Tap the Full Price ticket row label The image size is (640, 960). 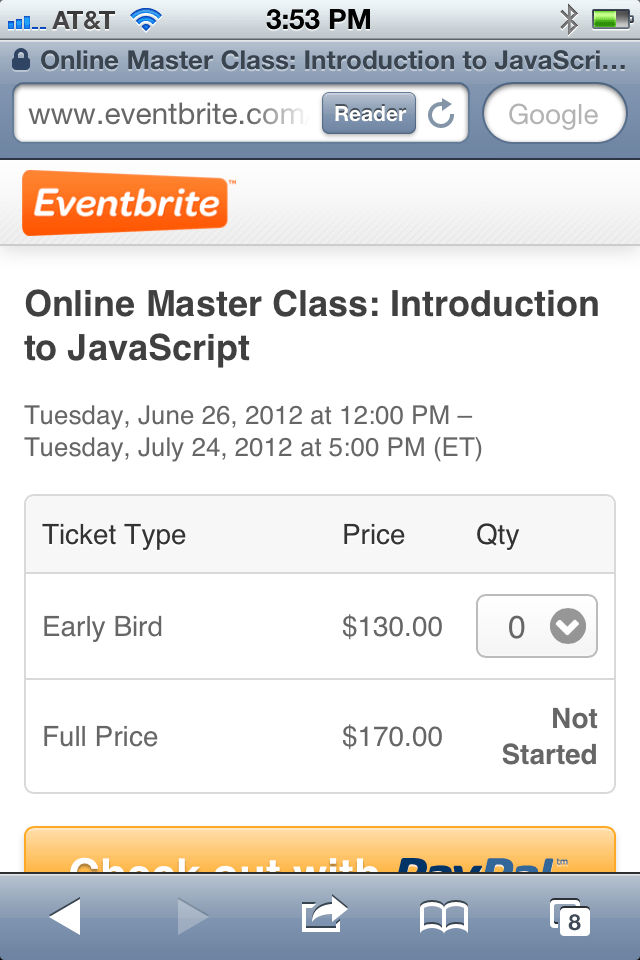tap(100, 737)
